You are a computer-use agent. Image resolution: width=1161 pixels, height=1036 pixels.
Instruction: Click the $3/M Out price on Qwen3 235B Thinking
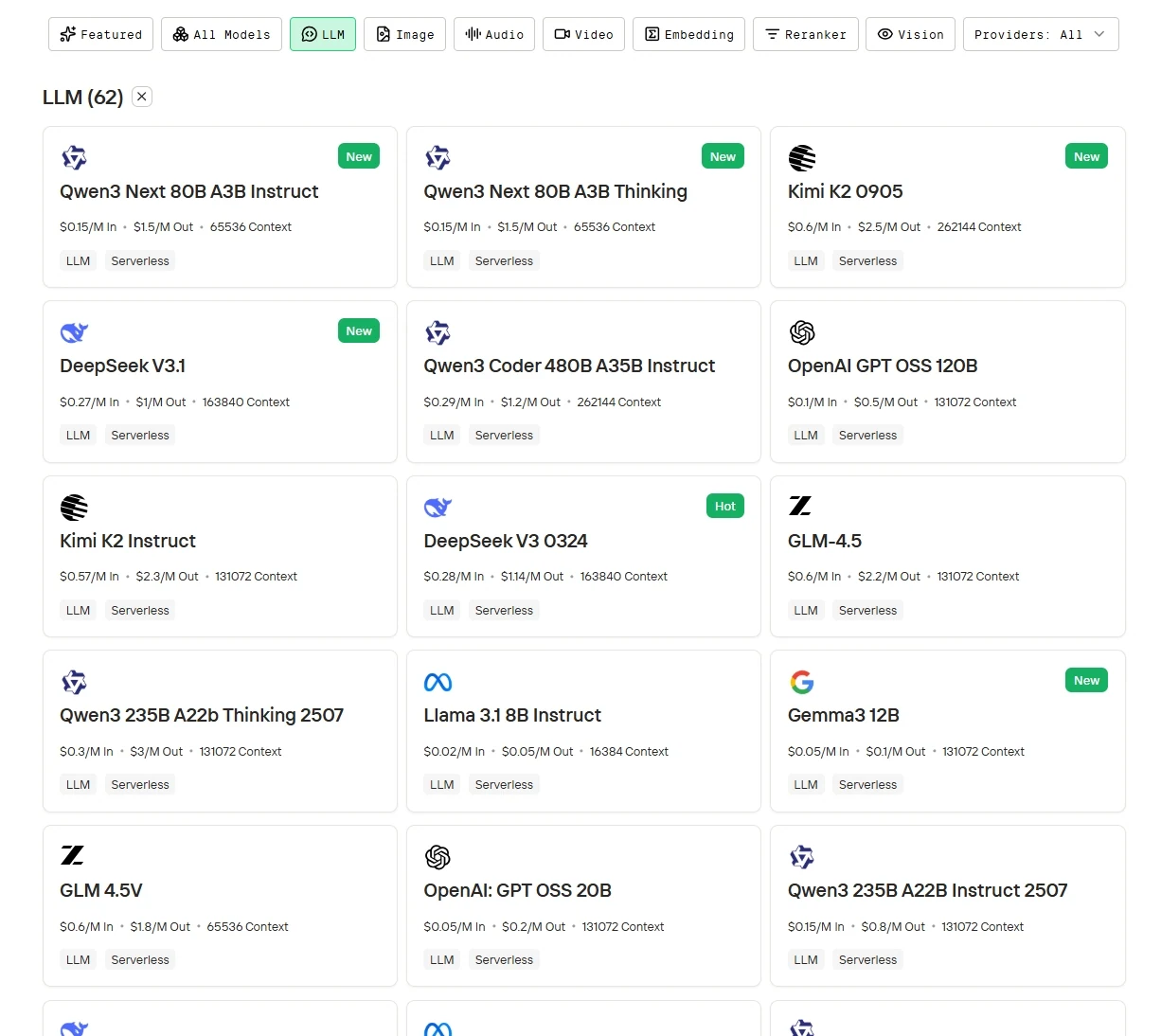(x=156, y=752)
